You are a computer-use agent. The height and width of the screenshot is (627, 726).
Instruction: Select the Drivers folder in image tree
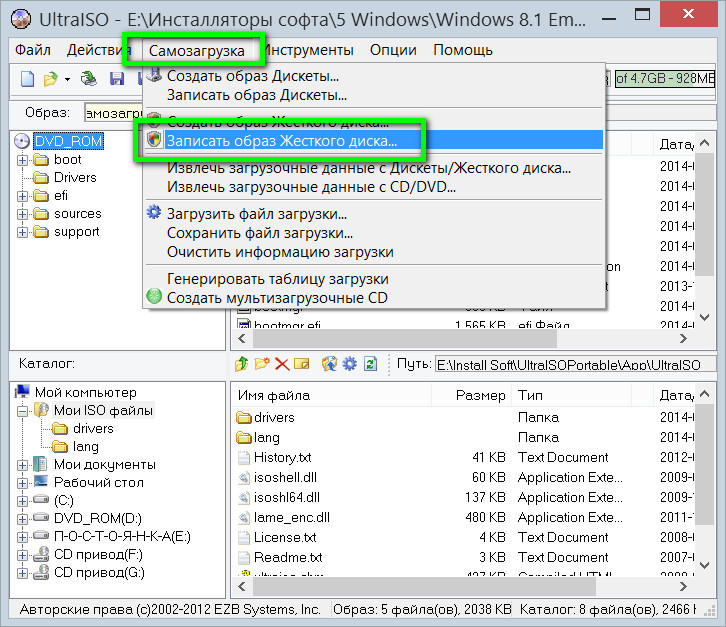75,177
